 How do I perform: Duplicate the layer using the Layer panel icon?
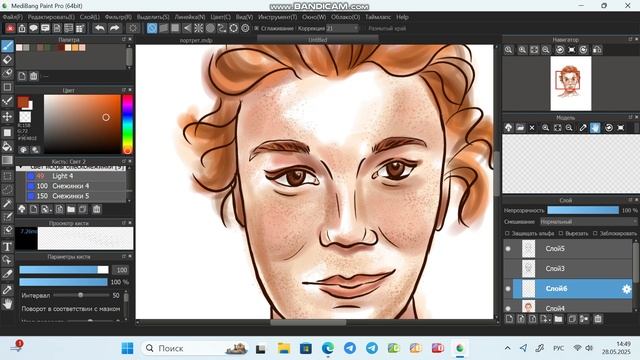(x=572, y=319)
